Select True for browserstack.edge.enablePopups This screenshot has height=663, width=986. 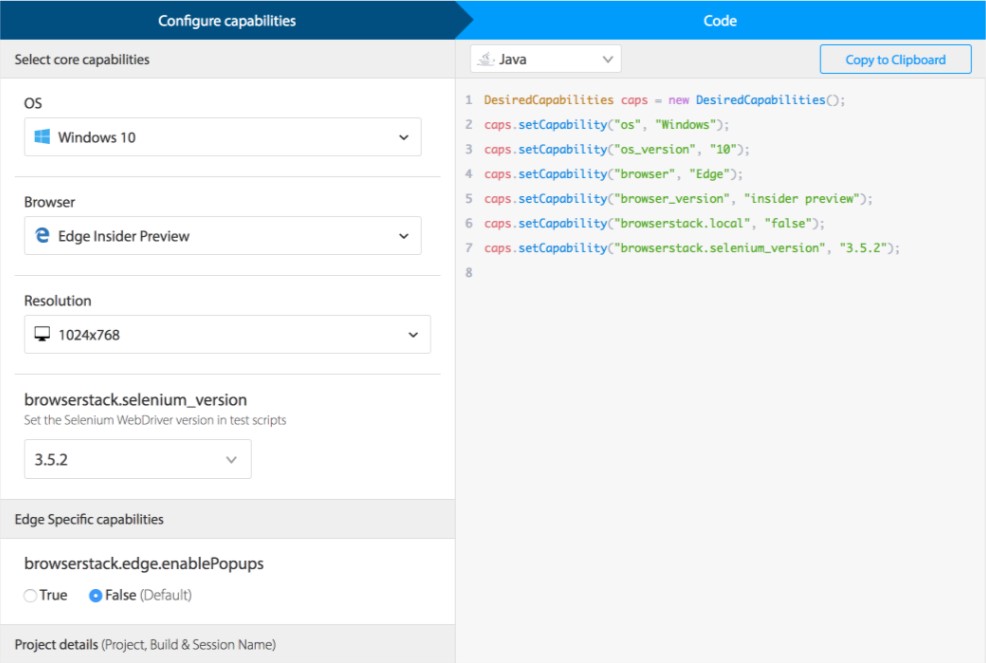[31, 596]
